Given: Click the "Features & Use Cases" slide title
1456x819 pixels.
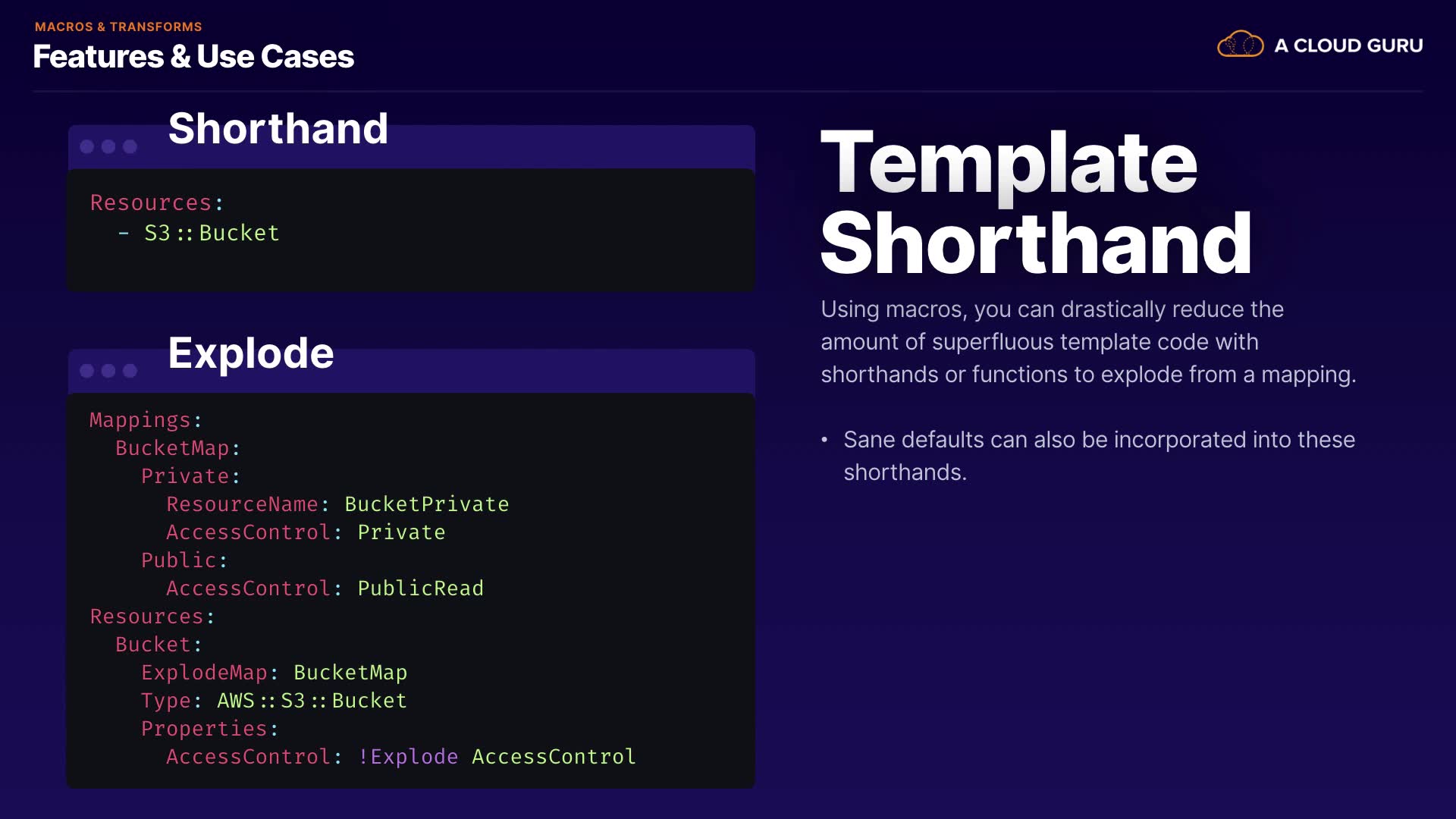Looking at the screenshot, I should click(193, 57).
